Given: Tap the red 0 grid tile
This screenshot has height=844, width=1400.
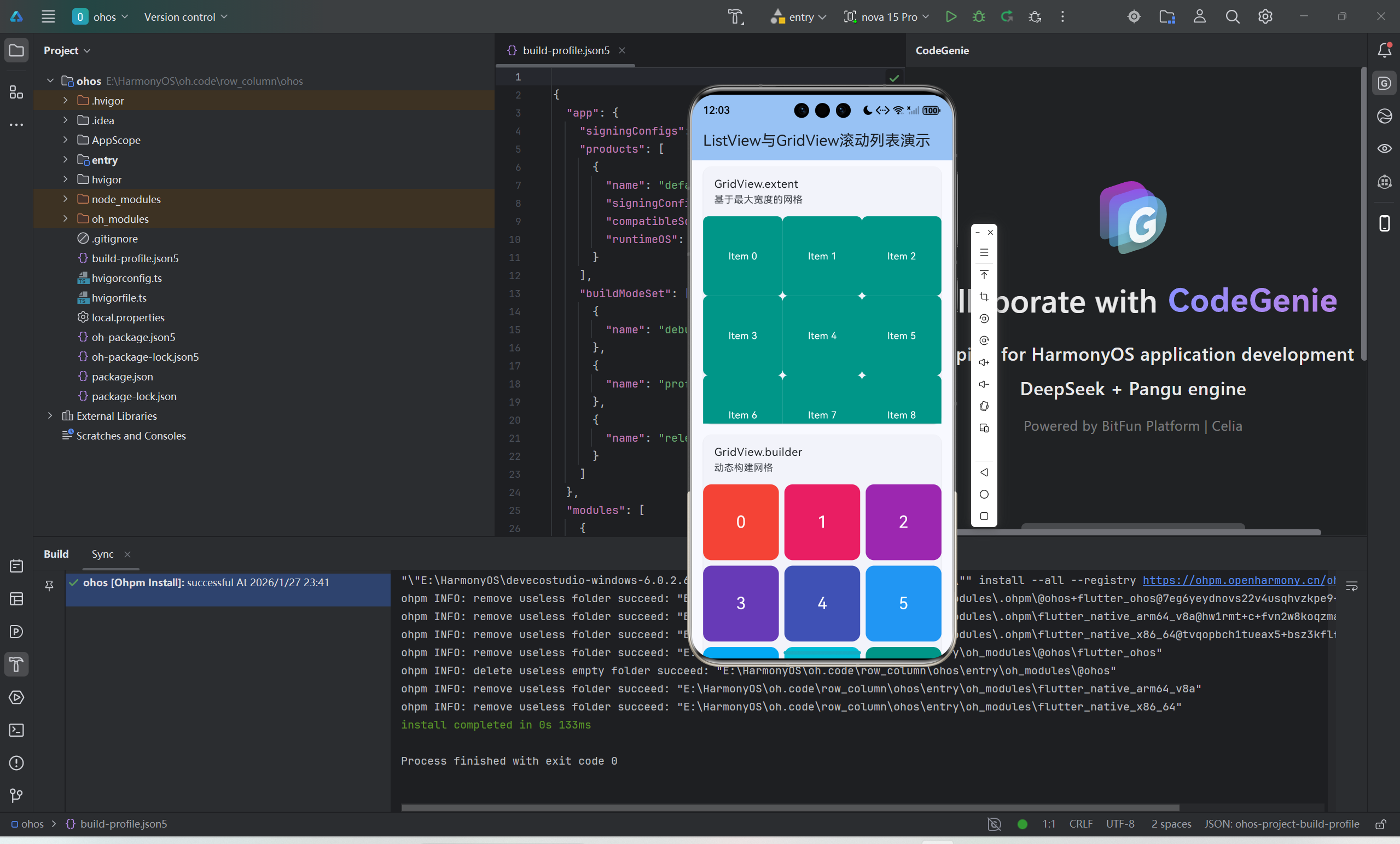Looking at the screenshot, I should point(740,522).
